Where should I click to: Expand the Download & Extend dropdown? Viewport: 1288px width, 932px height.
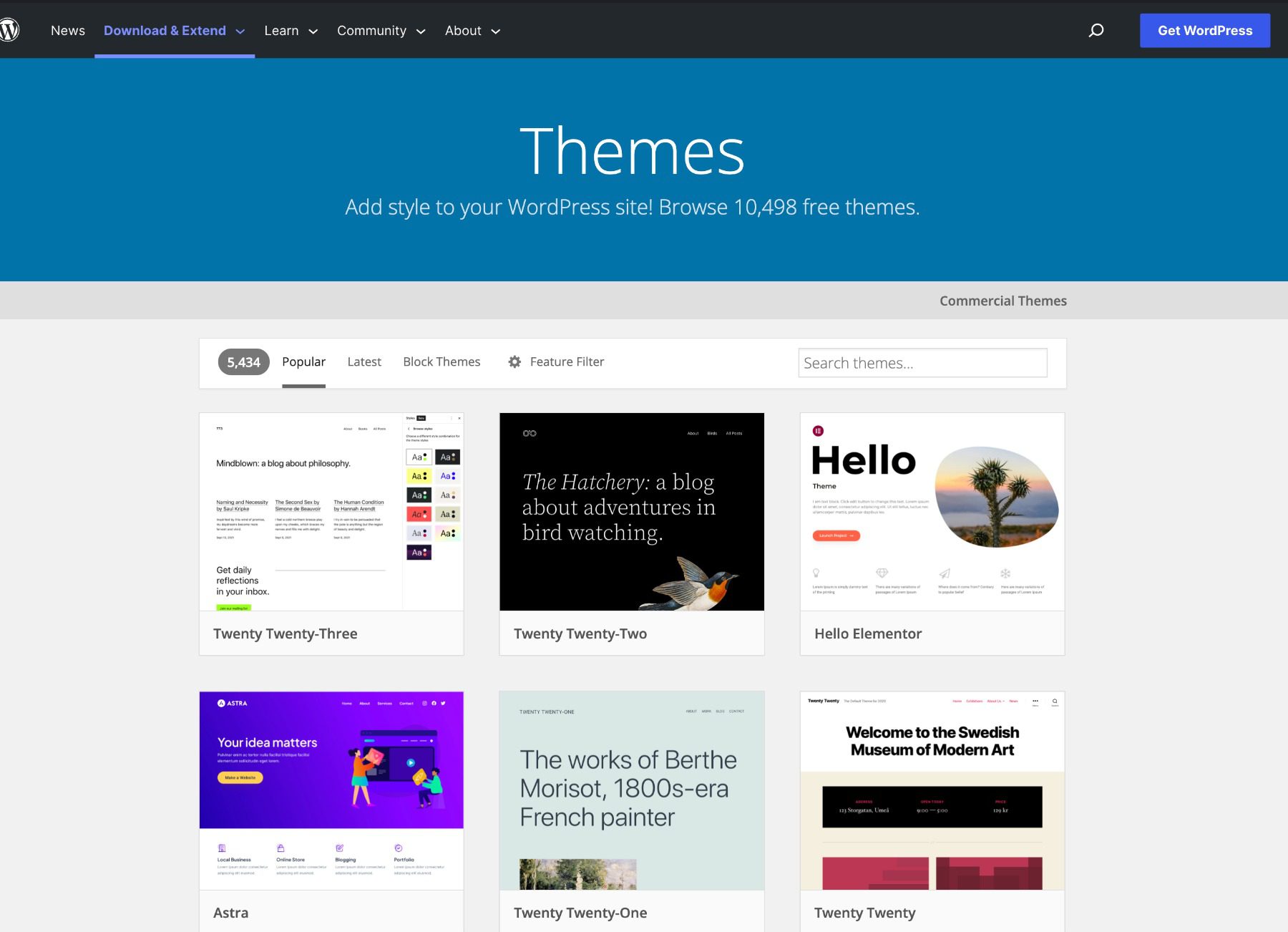[174, 31]
